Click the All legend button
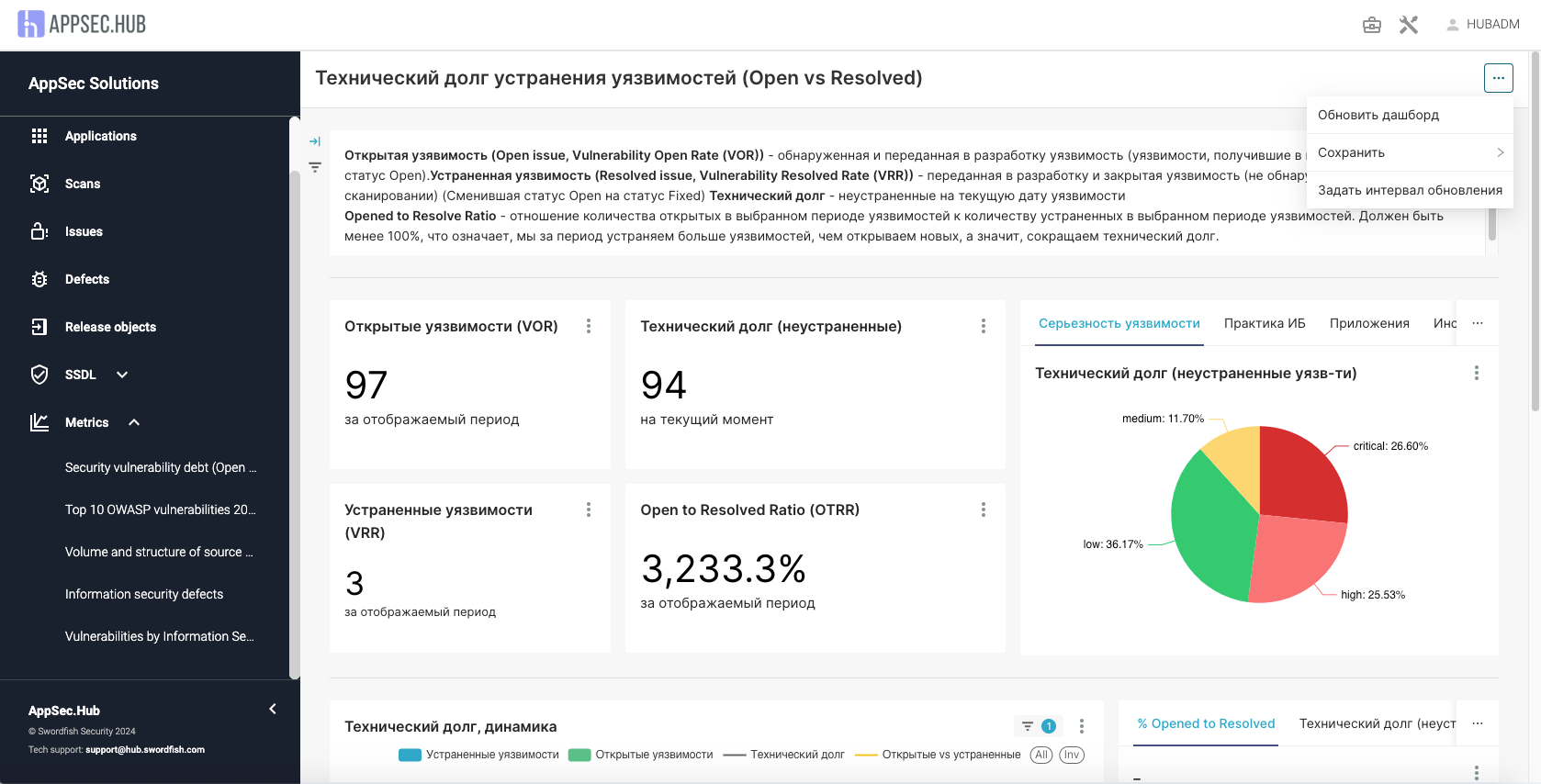Image resolution: width=1541 pixels, height=784 pixels. pyautogui.click(x=1040, y=755)
